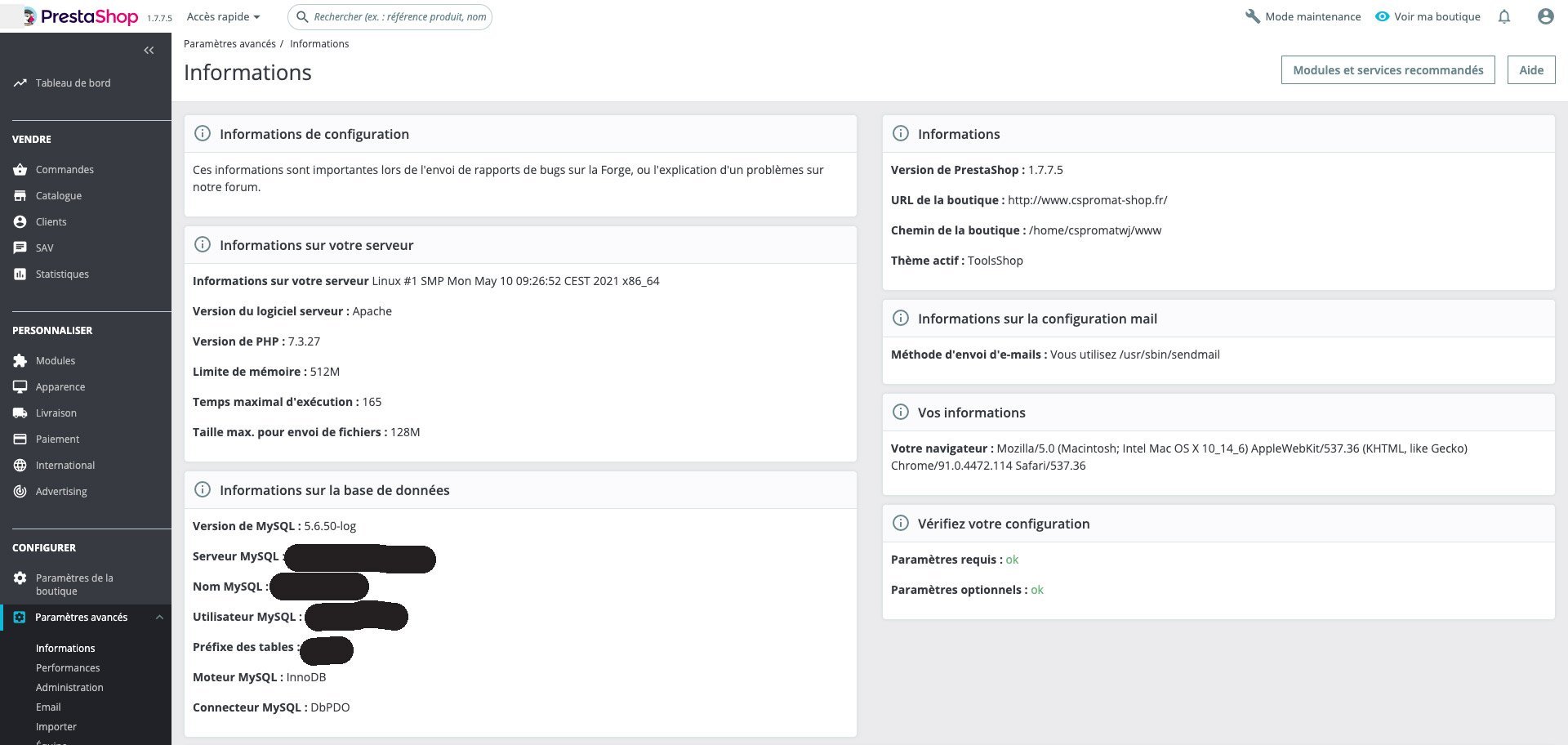Click the active theme name ToolsShop
1568x745 pixels.
996,261
